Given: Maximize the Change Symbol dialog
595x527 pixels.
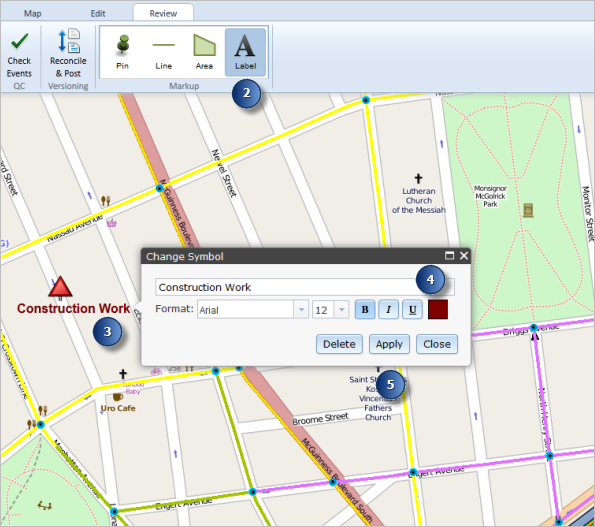Looking at the screenshot, I should tap(449, 256).
